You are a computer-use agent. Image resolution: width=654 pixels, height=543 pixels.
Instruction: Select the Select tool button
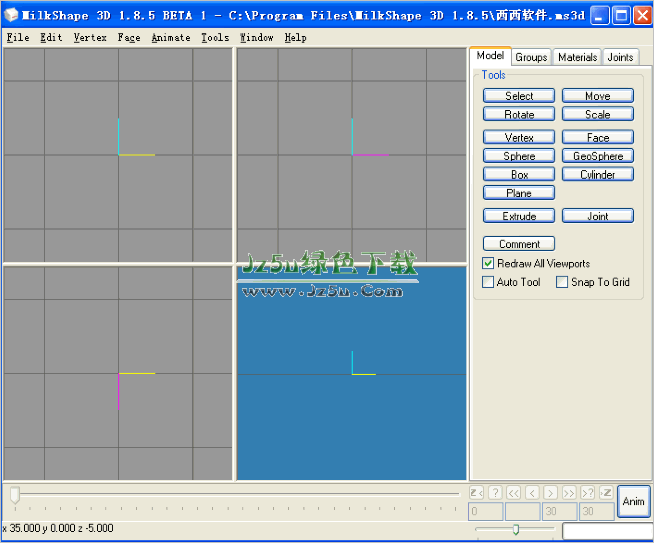(519, 96)
